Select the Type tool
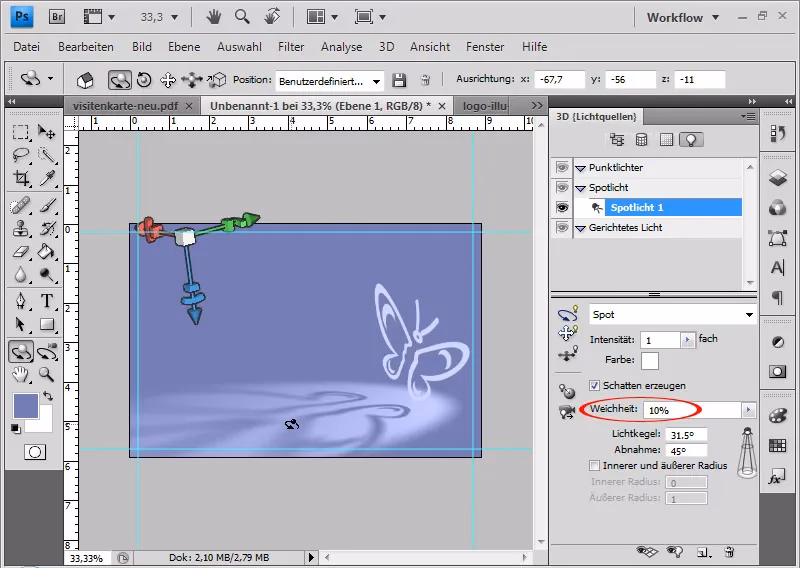 click(47, 301)
